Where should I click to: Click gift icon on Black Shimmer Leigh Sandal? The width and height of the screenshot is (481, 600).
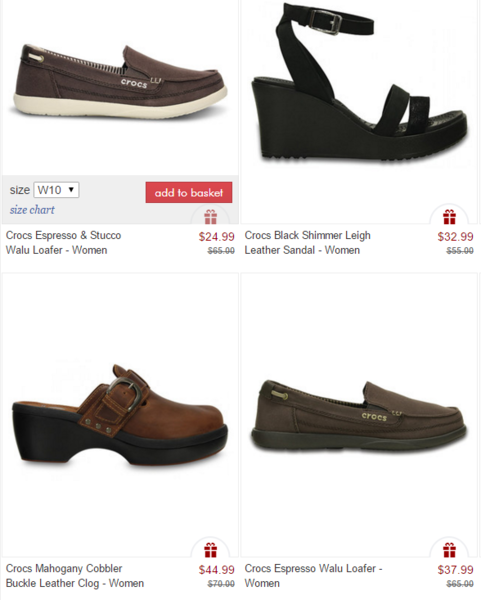point(449,217)
